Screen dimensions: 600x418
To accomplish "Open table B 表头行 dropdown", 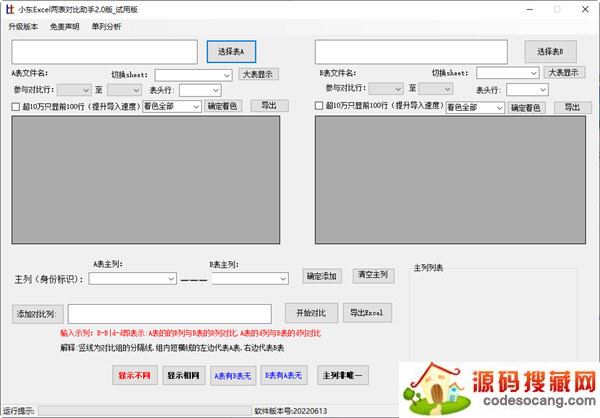I will pos(527,90).
